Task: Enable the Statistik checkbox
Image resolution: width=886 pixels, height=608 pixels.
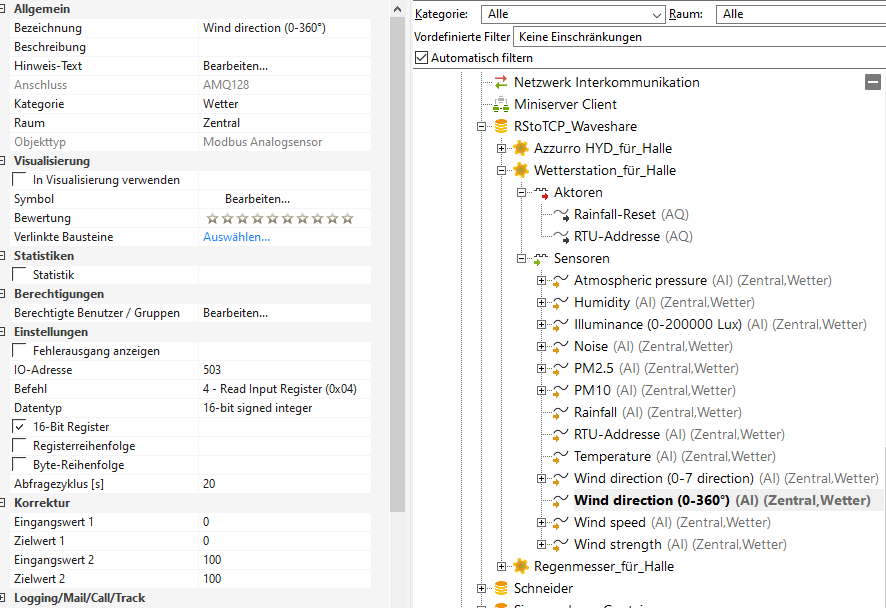Action: point(20,275)
